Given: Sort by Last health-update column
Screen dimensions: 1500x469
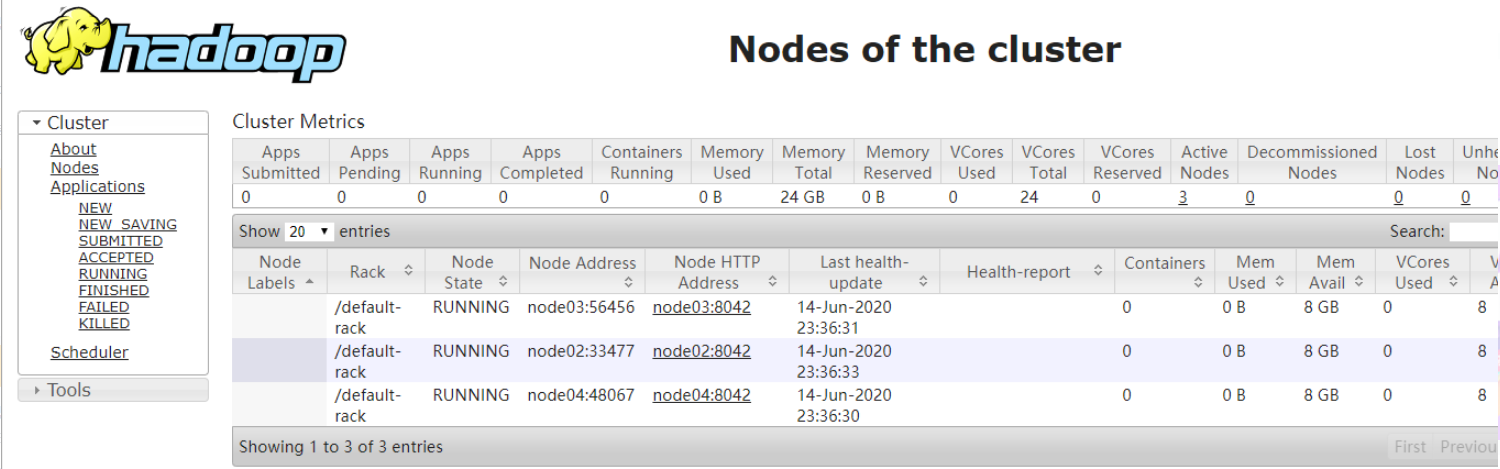Looking at the screenshot, I should tap(864, 272).
